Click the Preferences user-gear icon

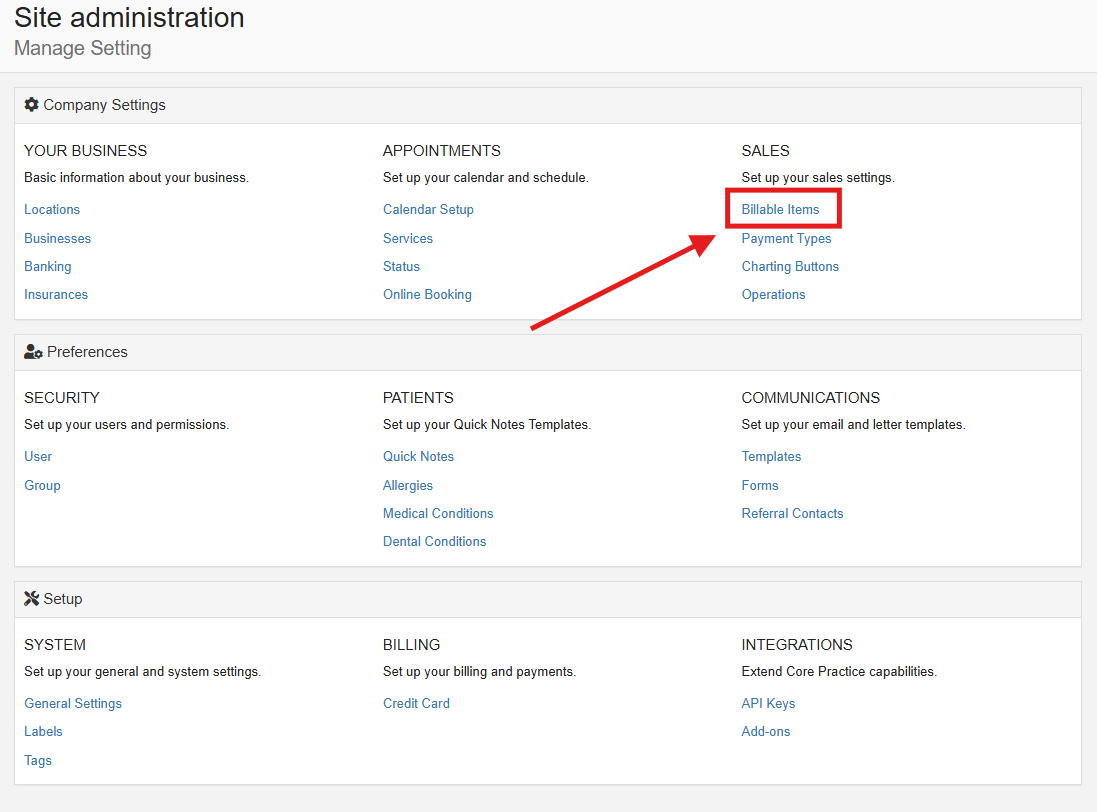tap(33, 352)
